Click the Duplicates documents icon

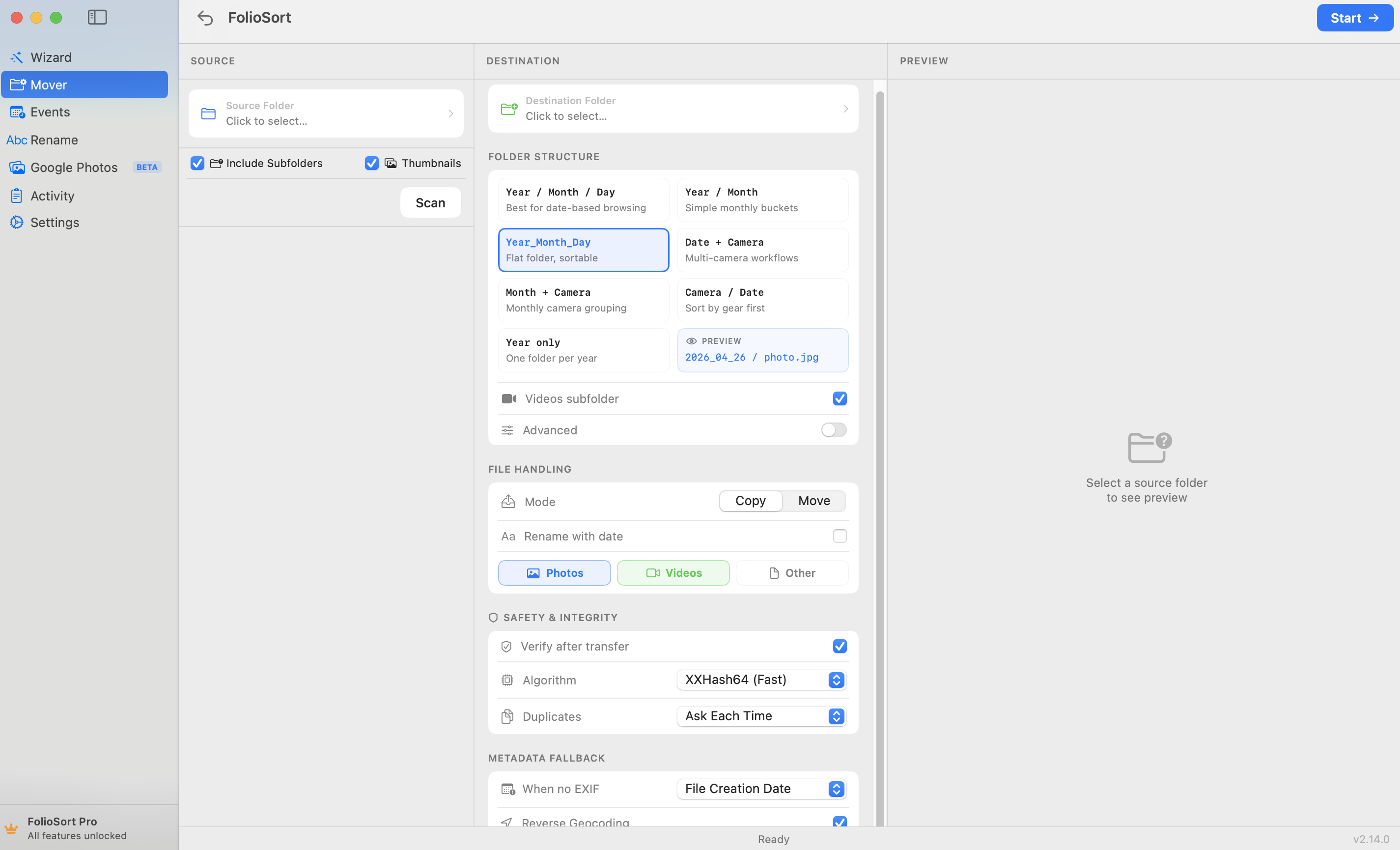coord(507,716)
